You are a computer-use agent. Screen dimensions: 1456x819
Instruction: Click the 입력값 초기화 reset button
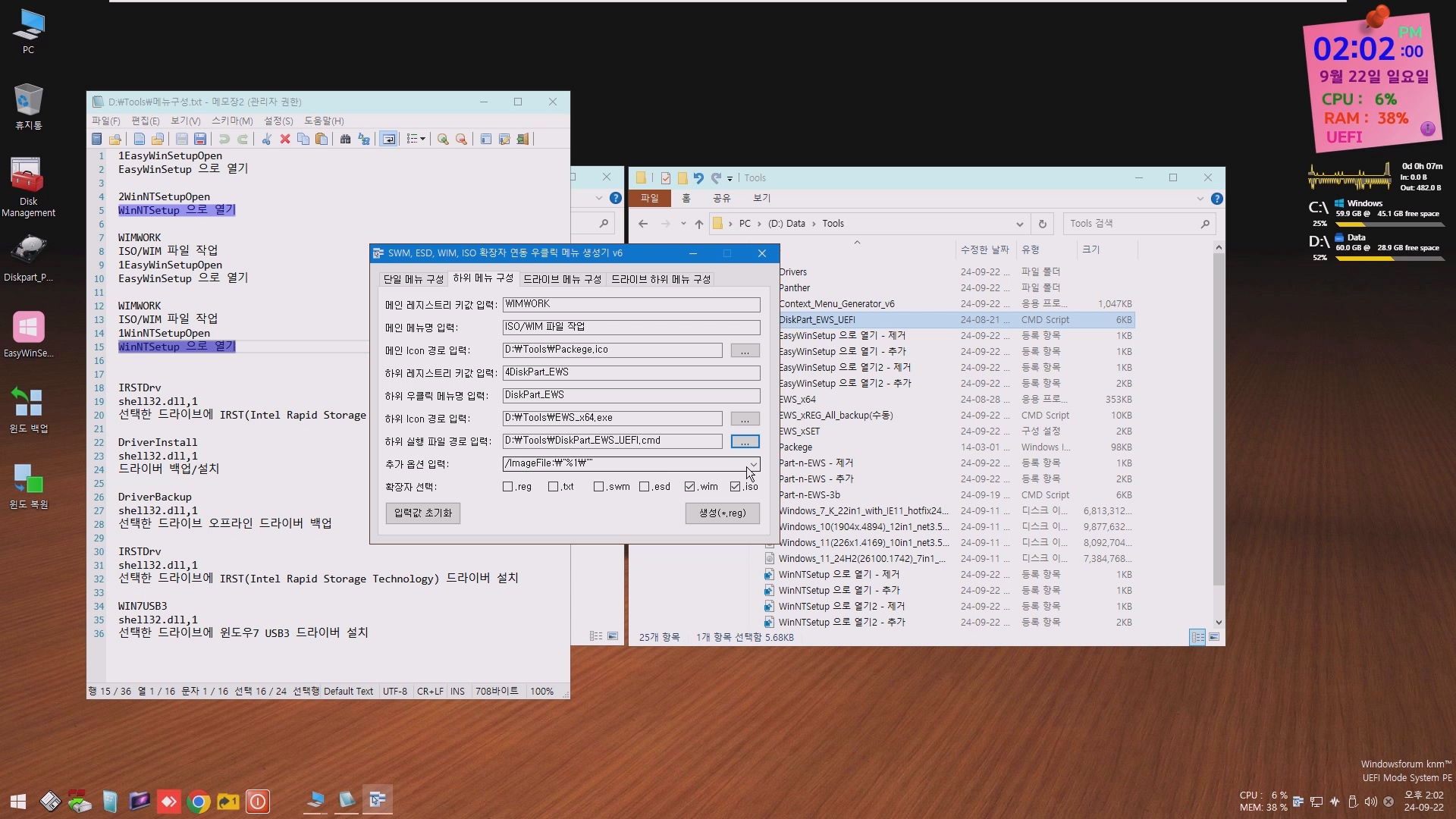click(422, 513)
